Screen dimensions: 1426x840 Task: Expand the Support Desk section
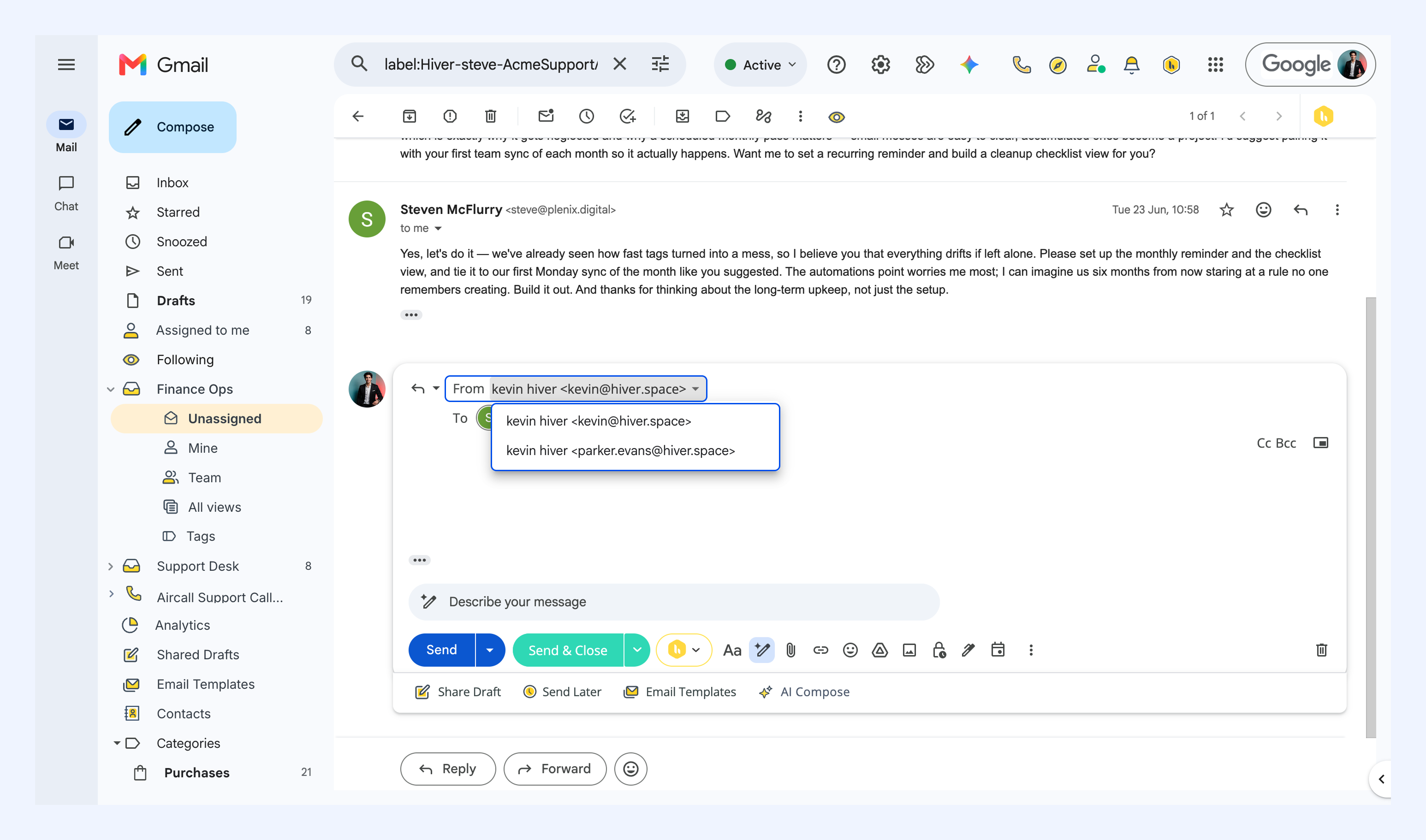coord(111,566)
